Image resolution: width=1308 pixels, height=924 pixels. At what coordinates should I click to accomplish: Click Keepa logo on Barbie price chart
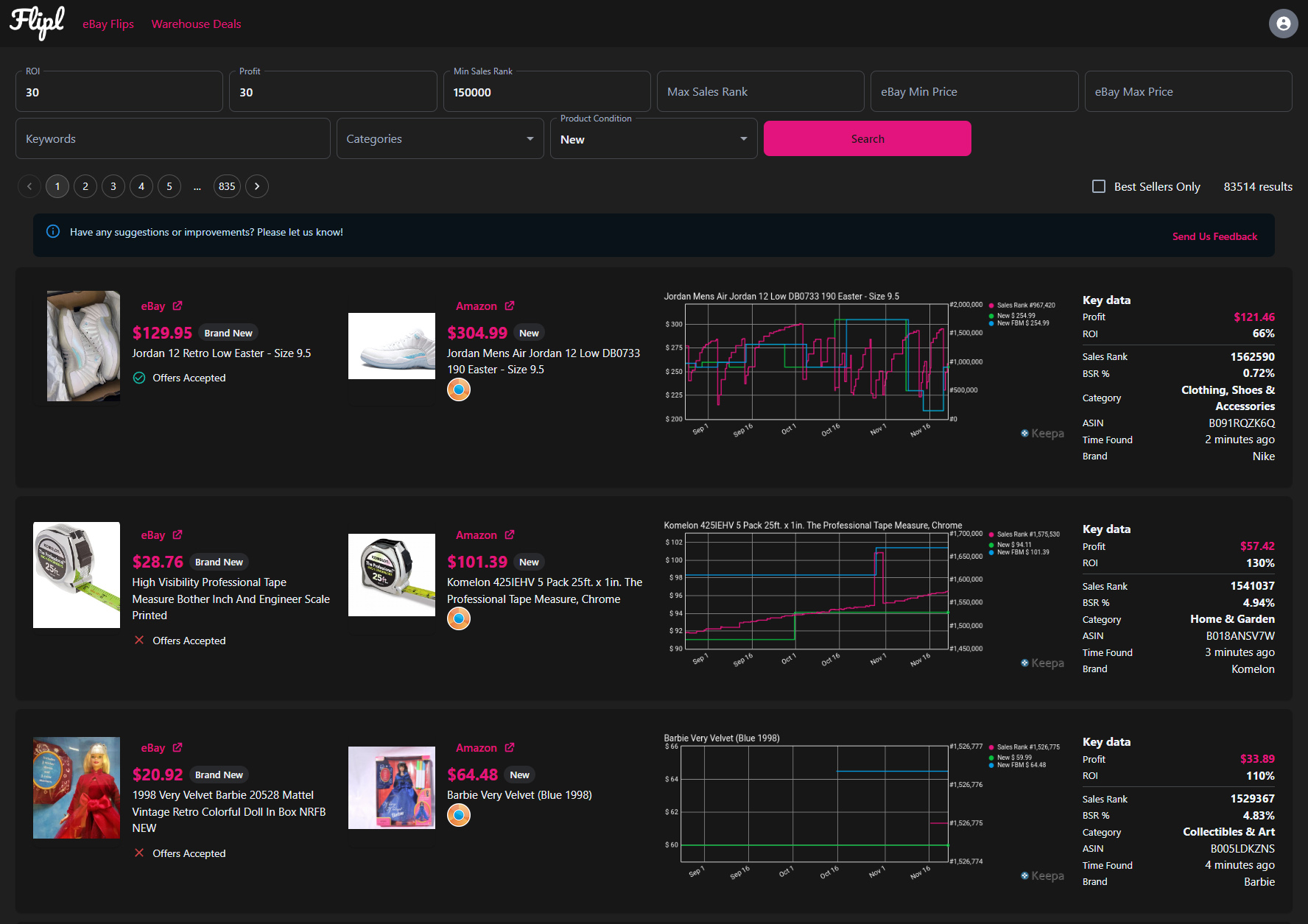tap(1042, 876)
